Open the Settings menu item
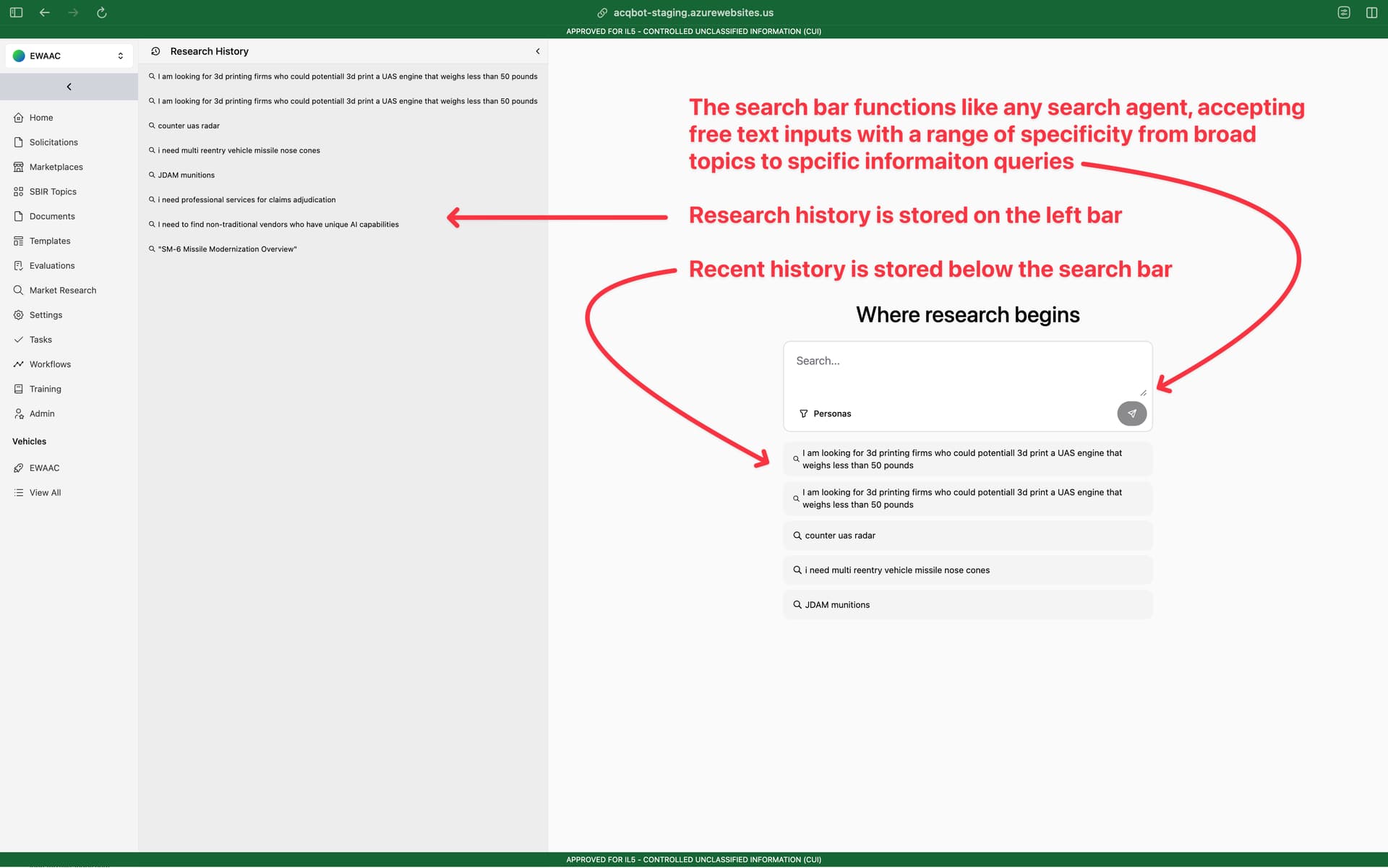 click(x=69, y=315)
